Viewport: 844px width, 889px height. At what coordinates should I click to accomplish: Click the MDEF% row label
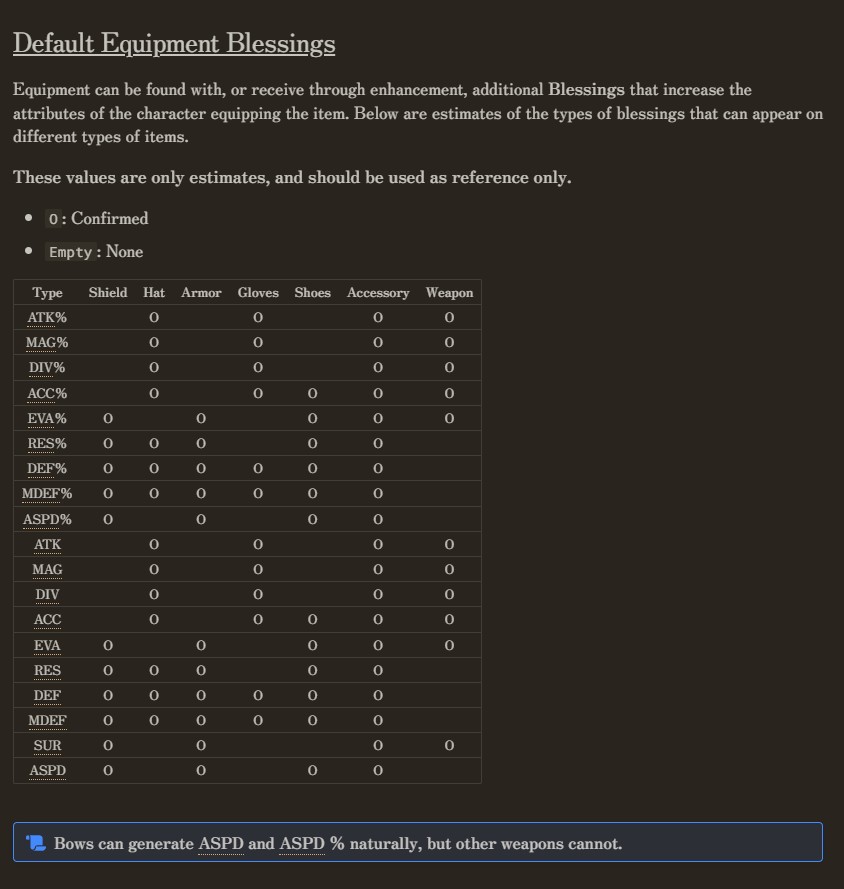click(x=47, y=493)
